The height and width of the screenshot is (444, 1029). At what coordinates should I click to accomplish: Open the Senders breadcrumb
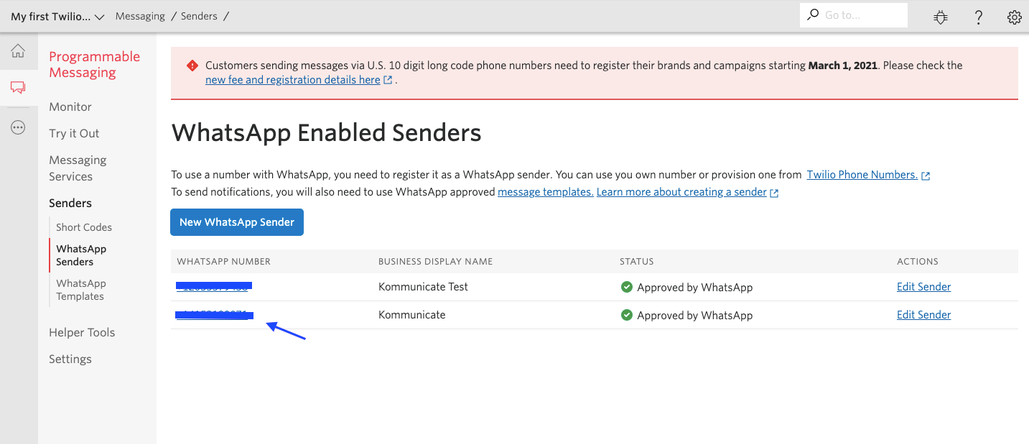point(198,16)
